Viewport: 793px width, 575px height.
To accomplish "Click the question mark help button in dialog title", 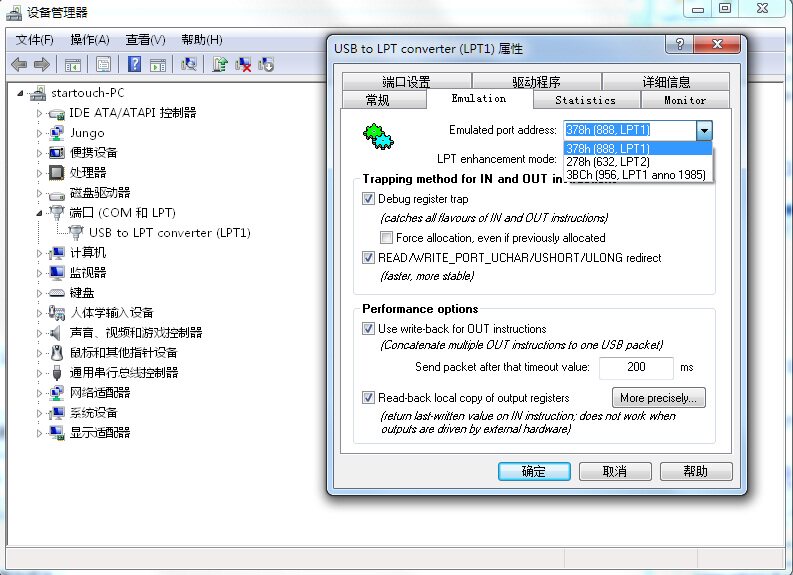I will (x=680, y=44).
